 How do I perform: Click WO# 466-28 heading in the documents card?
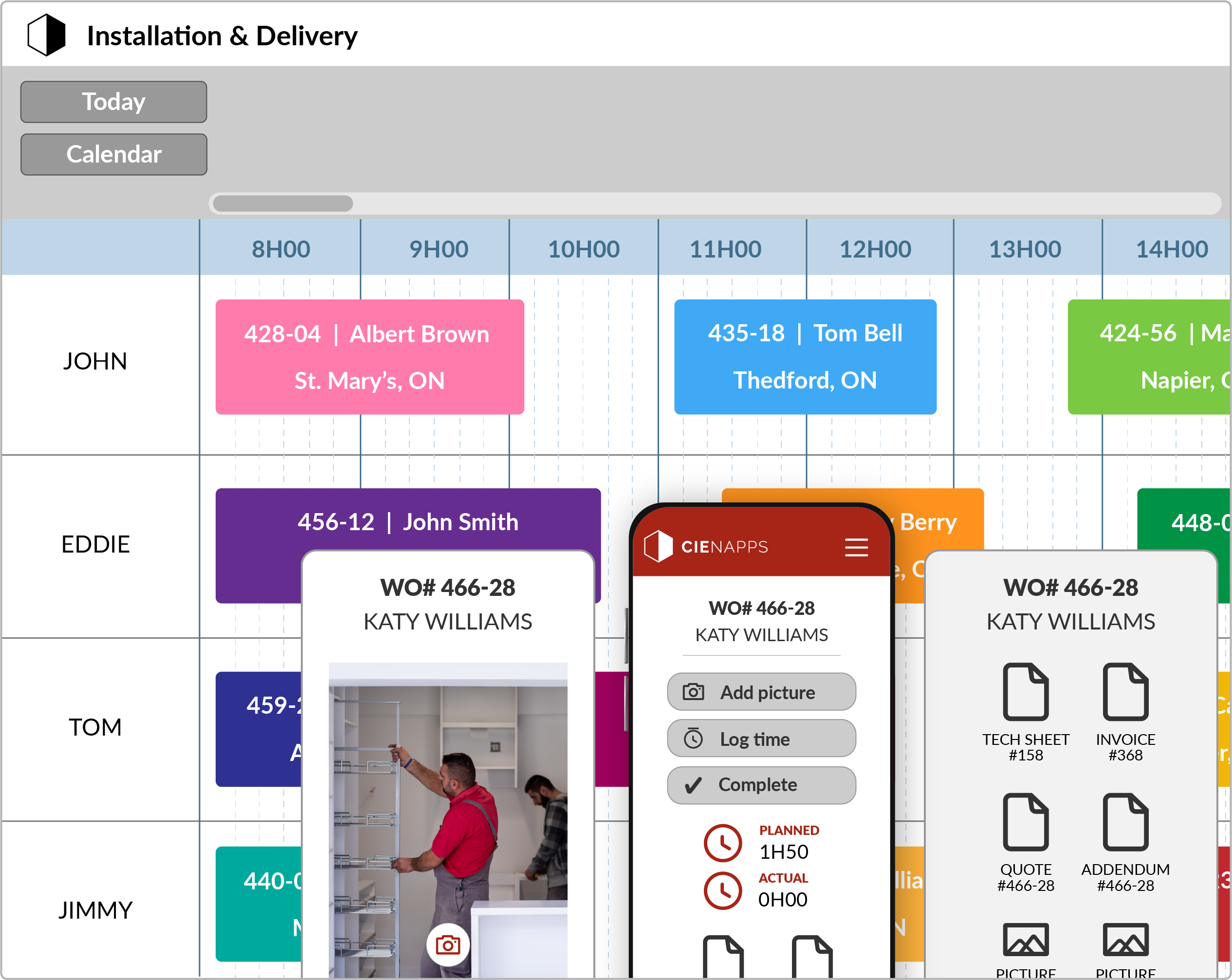[x=1071, y=588]
